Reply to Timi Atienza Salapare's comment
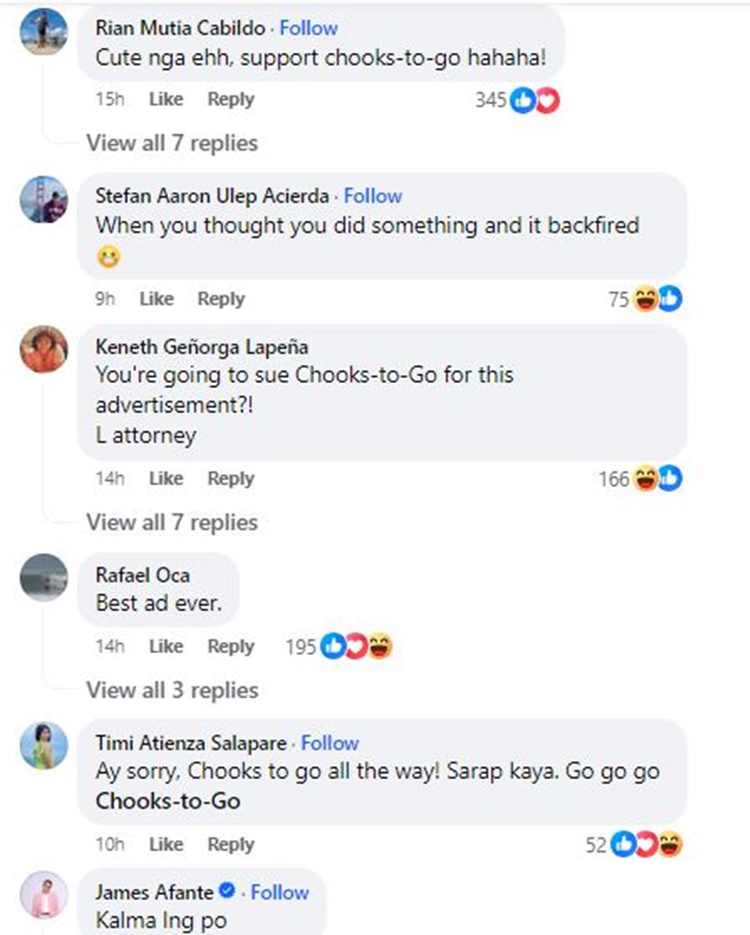Image resolution: width=750 pixels, height=935 pixels. pos(231,845)
